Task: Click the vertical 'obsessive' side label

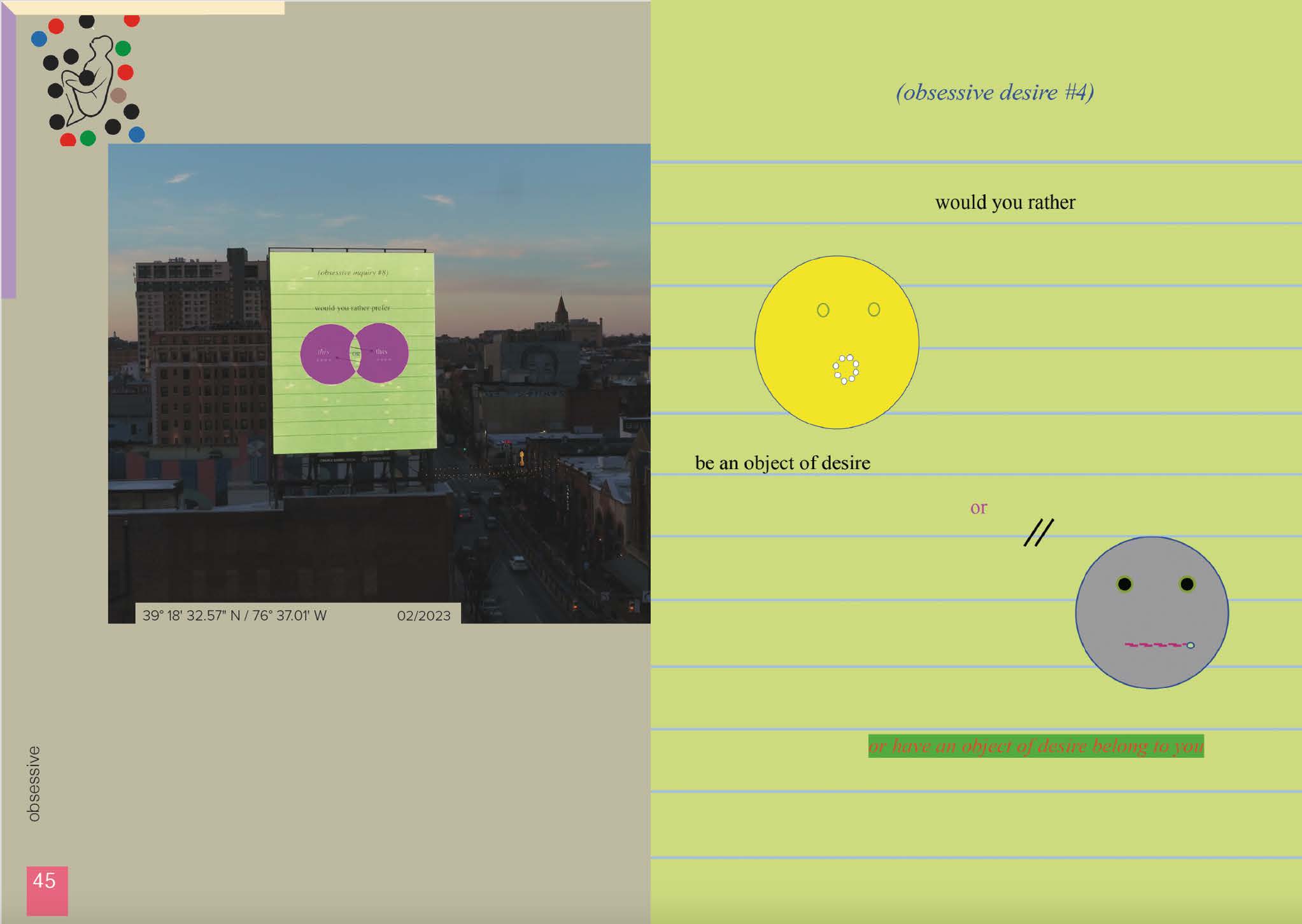Action: 34,783
